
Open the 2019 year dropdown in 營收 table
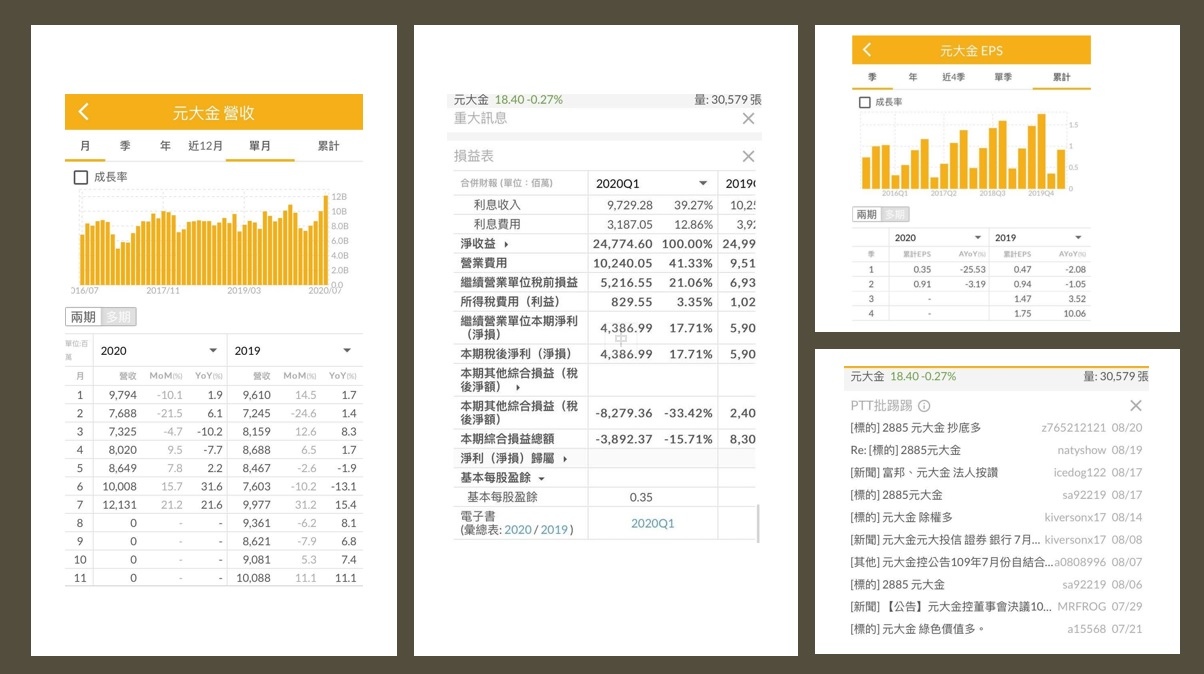click(293, 351)
